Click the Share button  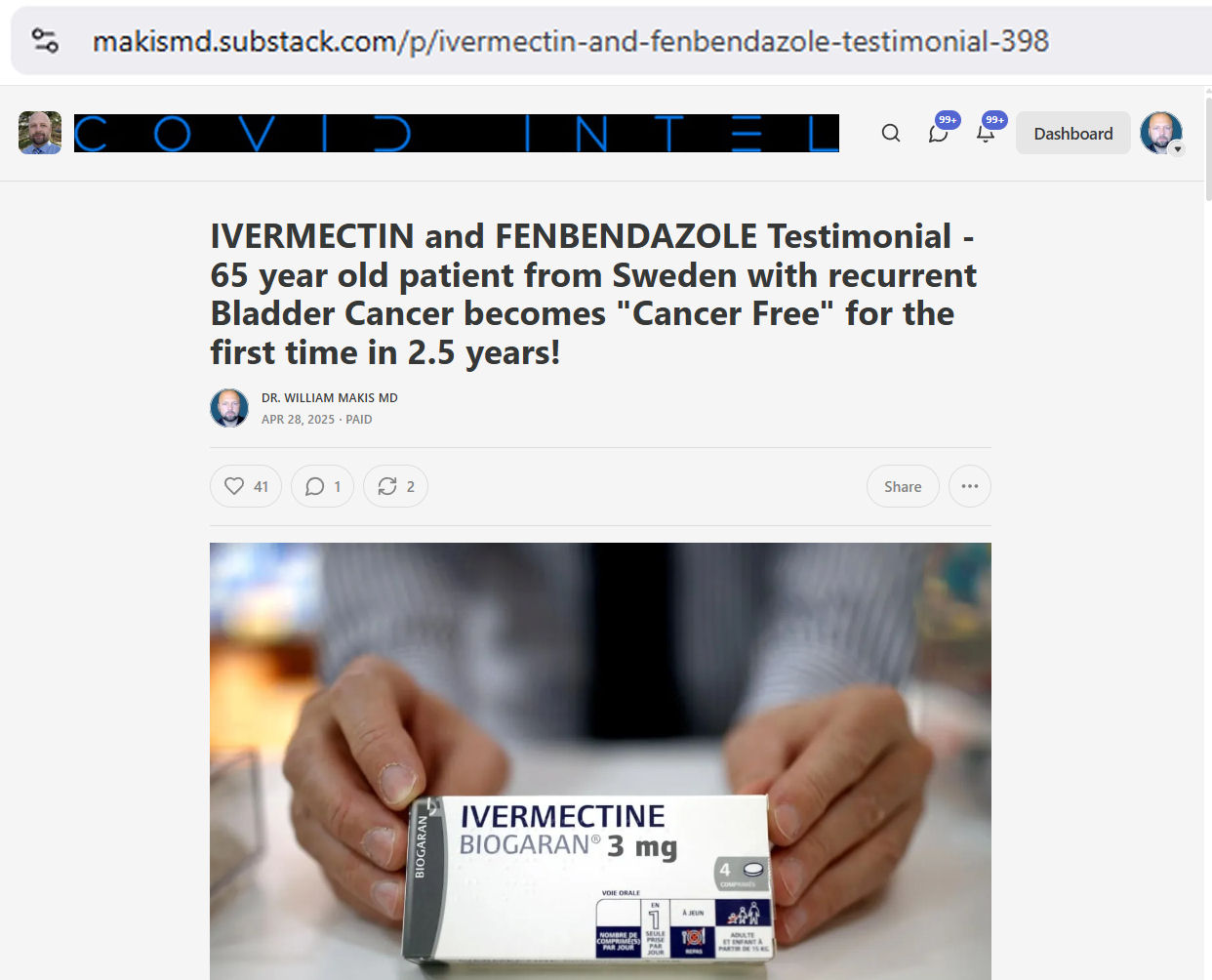pos(903,486)
